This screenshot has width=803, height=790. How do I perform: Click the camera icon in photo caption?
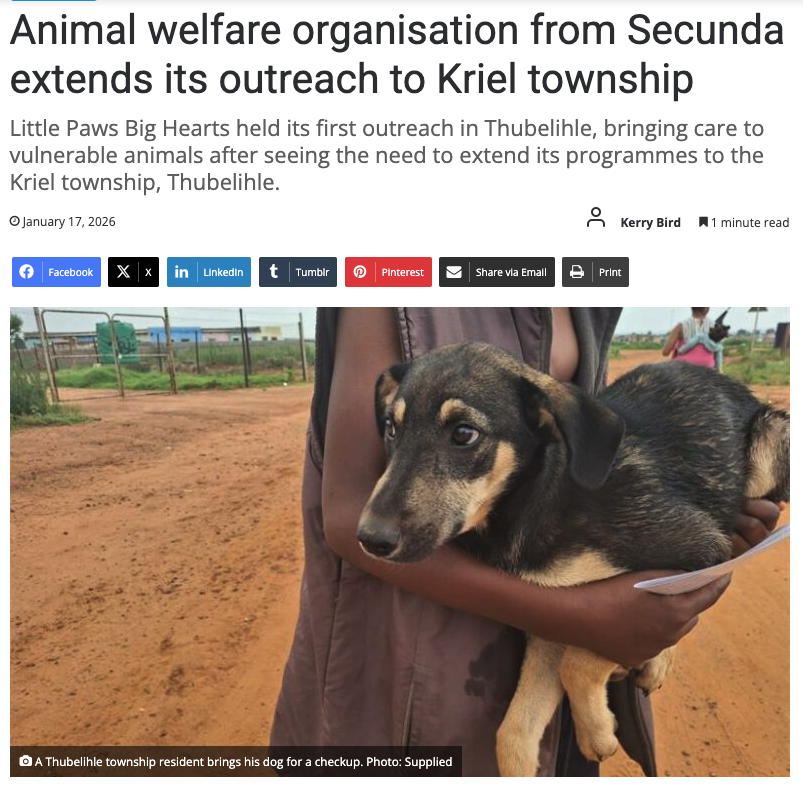click(25, 761)
